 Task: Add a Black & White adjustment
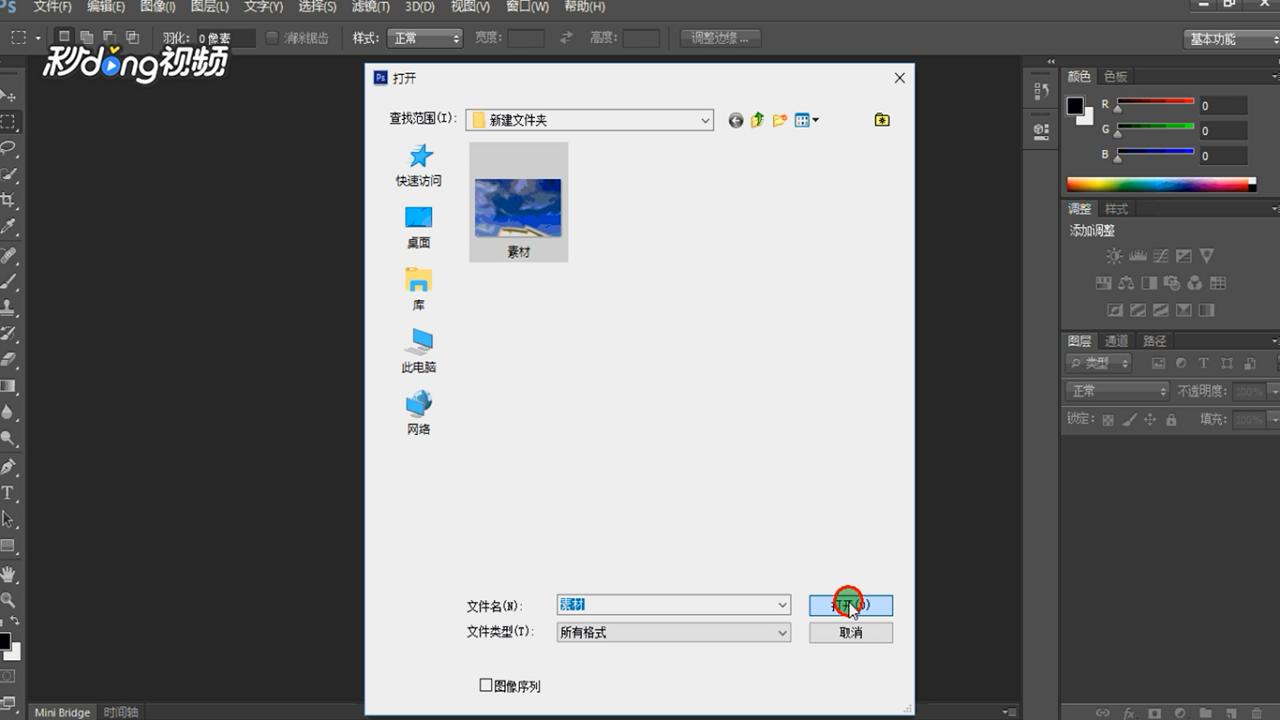pyautogui.click(x=1149, y=284)
